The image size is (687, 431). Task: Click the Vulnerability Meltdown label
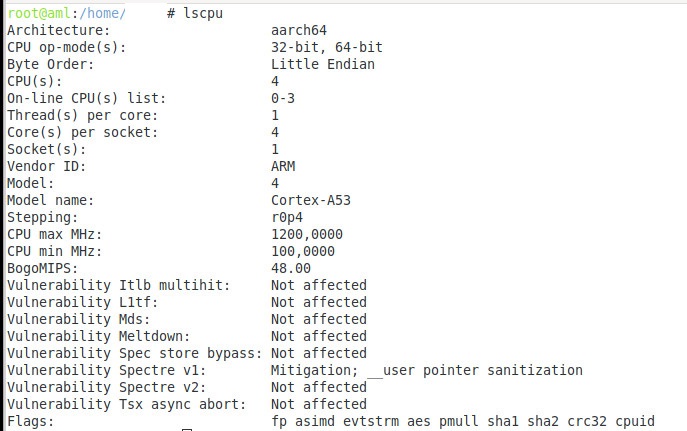click(98, 336)
